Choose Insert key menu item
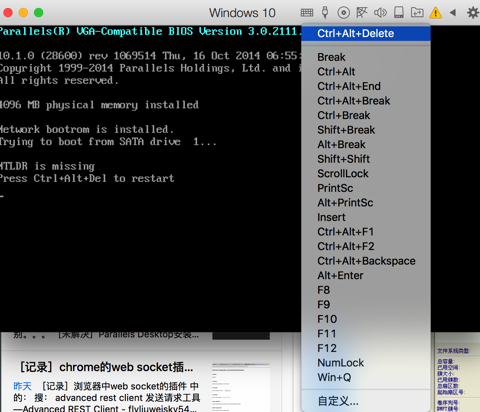Viewport: 480px width, 412px height. [366, 217]
